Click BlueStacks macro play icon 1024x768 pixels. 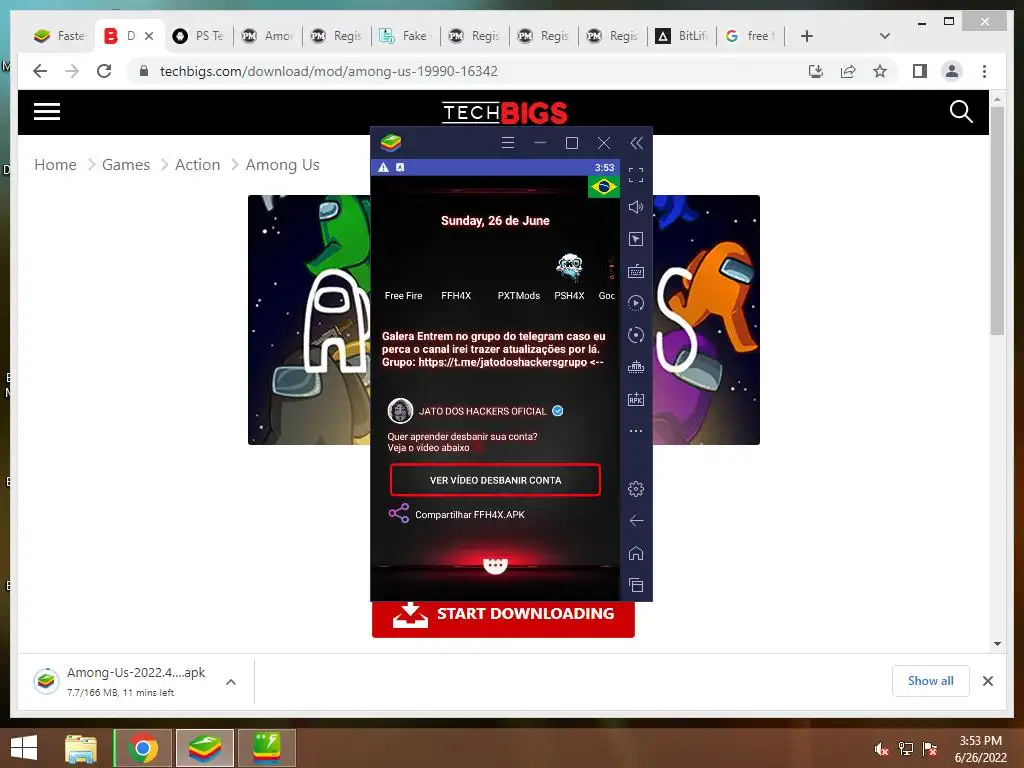(635, 303)
